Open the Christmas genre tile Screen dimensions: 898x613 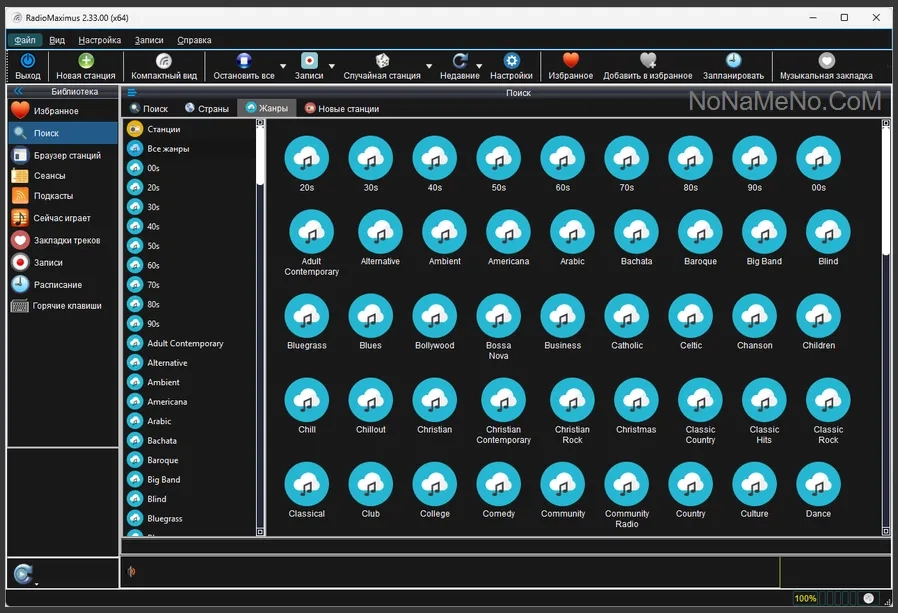pyautogui.click(x=636, y=400)
